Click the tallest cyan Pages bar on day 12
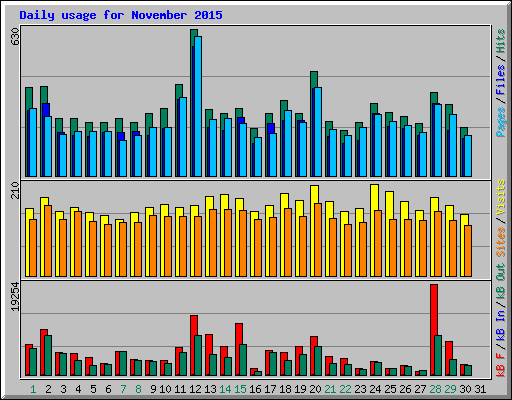 [198, 106]
